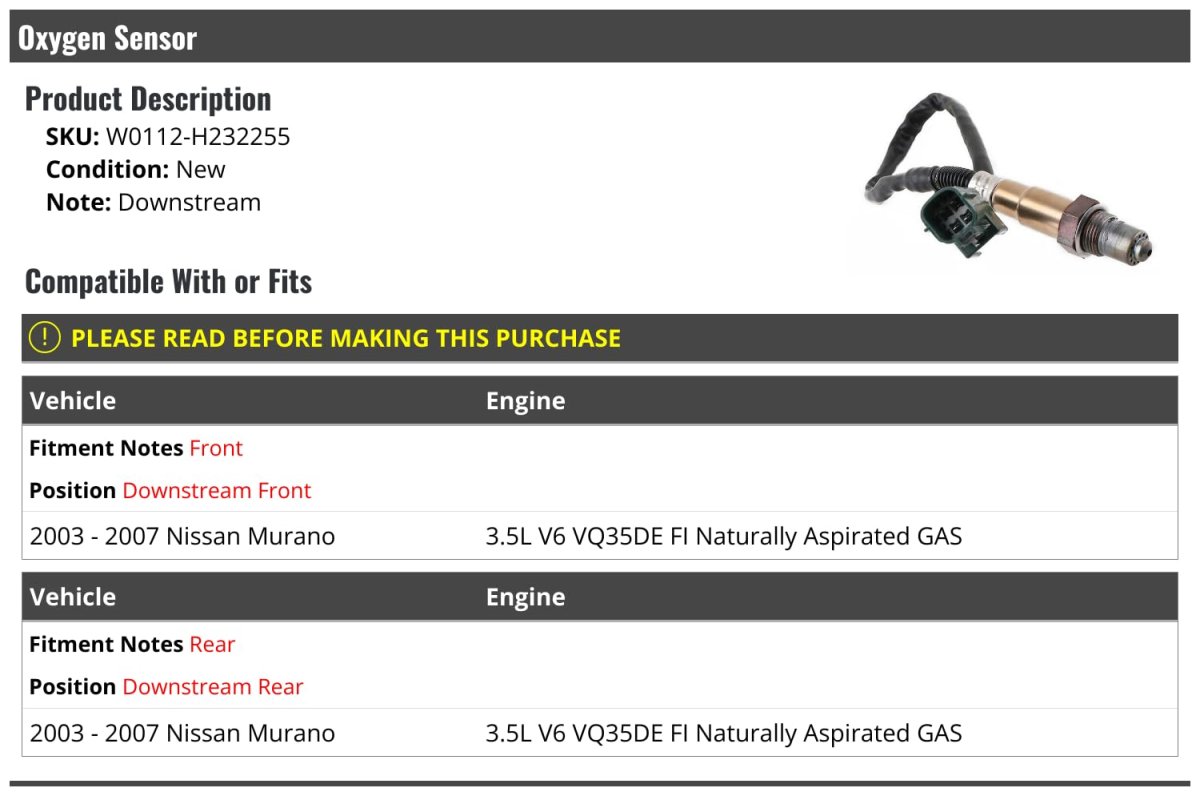Click Vehicle column header above Front fitment
Image resolution: width=1200 pixels, height=796 pixels.
point(73,401)
